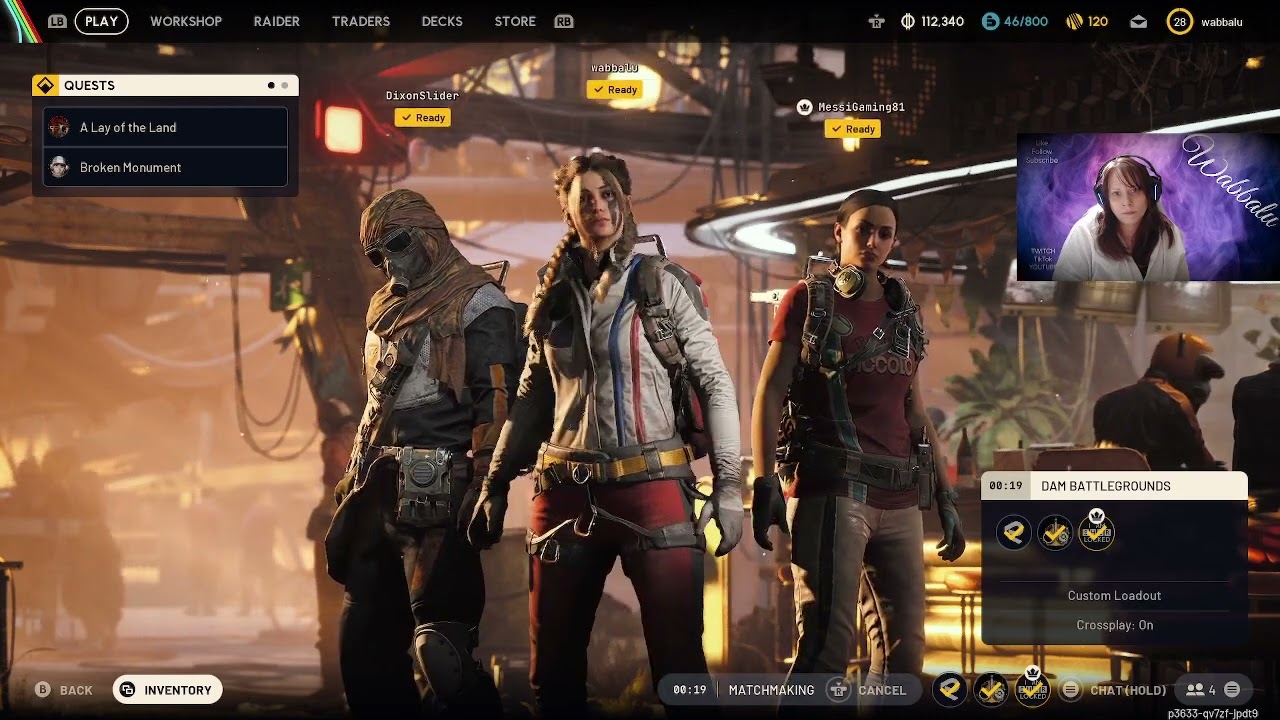Screen dimensions: 1280x720
Task: Click the MessiGaming81 player name
Action: point(861,107)
